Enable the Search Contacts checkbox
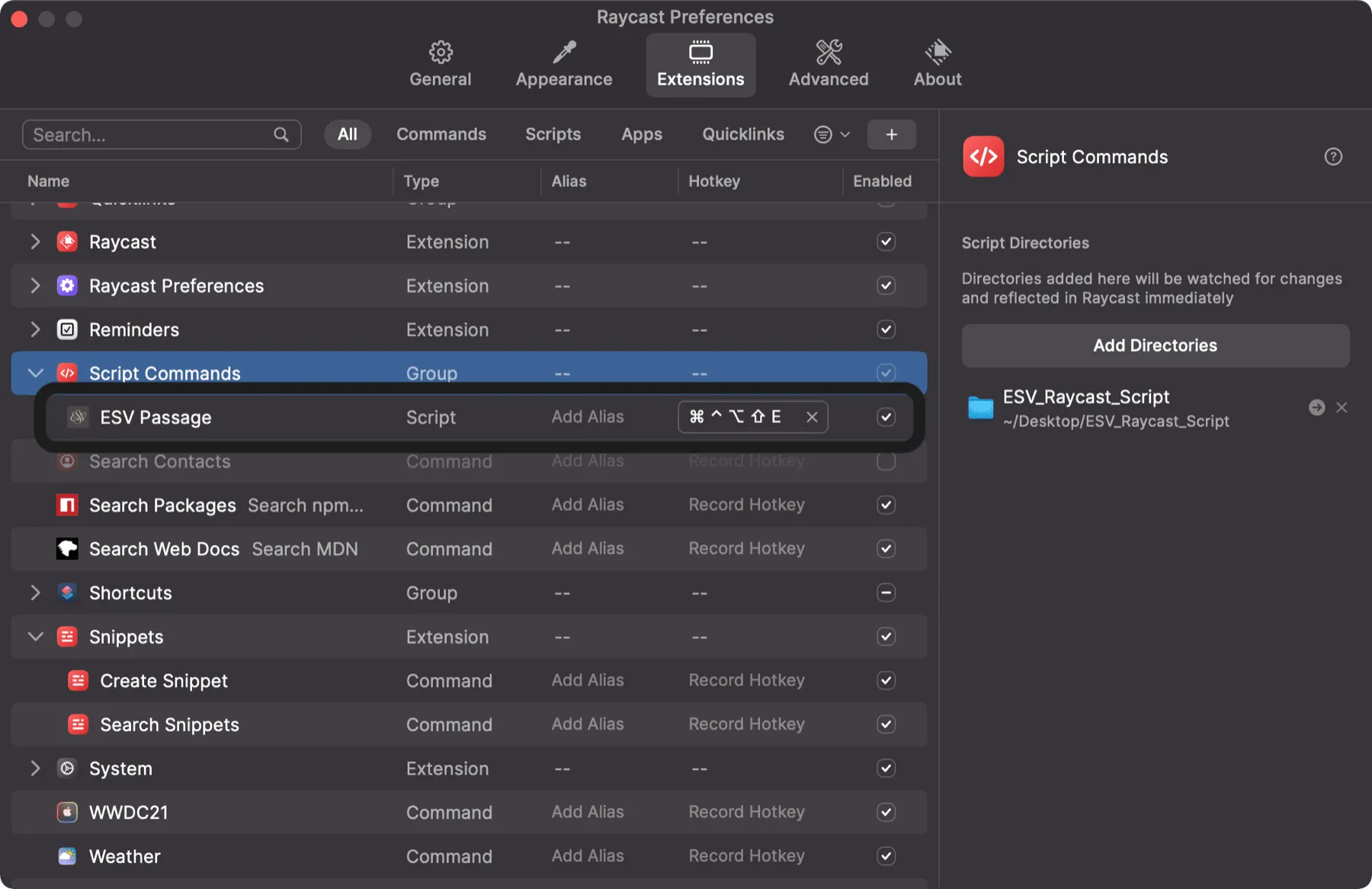The image size is (1372, 889). pos(885,461)
